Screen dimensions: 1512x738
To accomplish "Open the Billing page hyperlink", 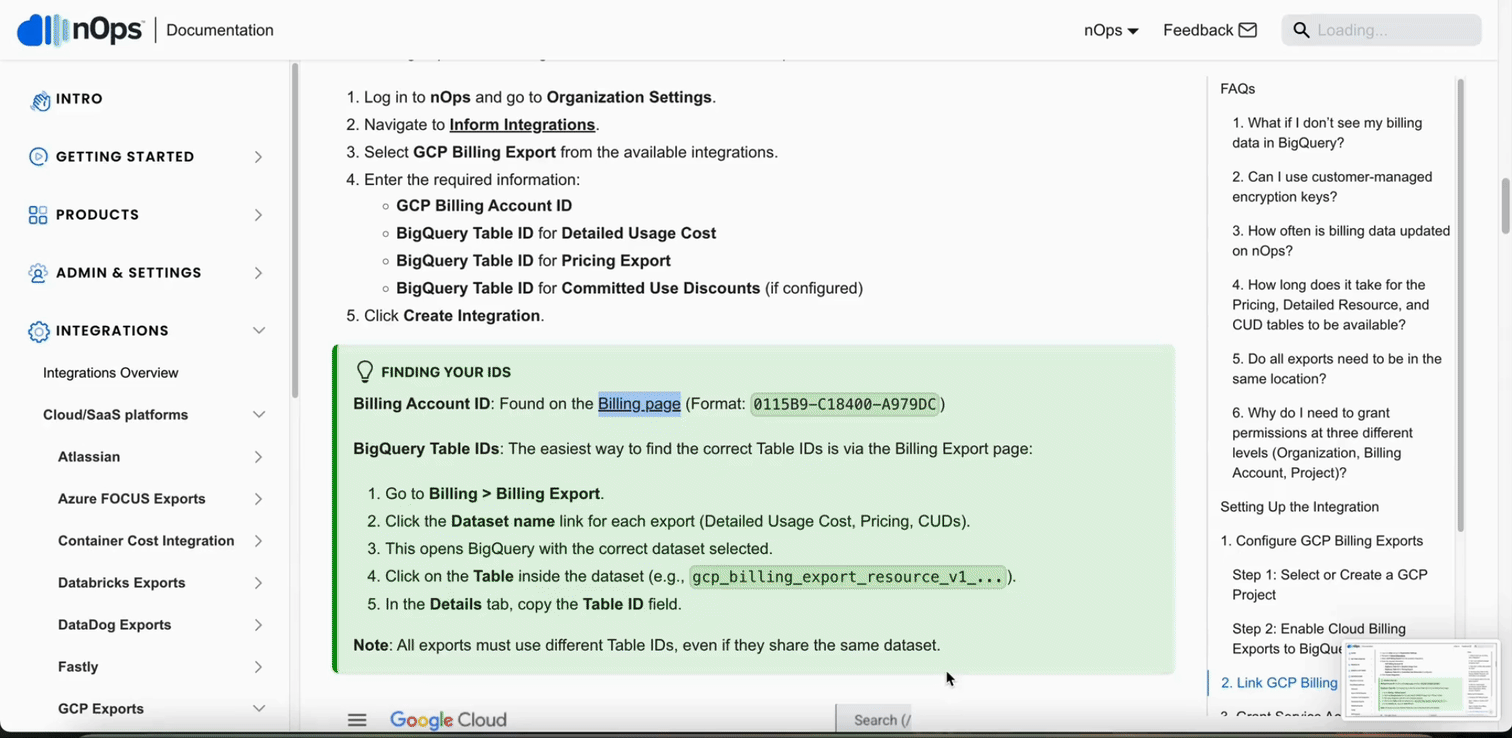I will tap(639, 403).
